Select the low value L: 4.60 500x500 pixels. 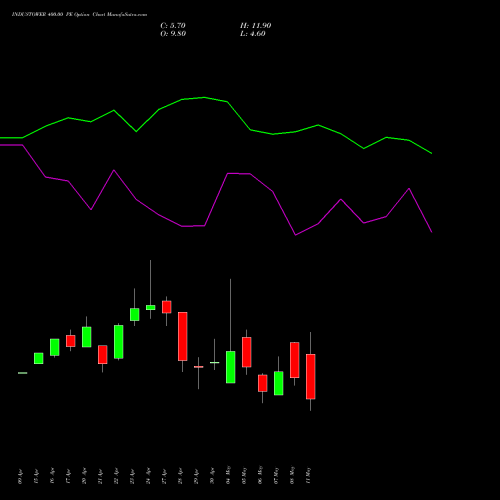[x=253, y=34]
